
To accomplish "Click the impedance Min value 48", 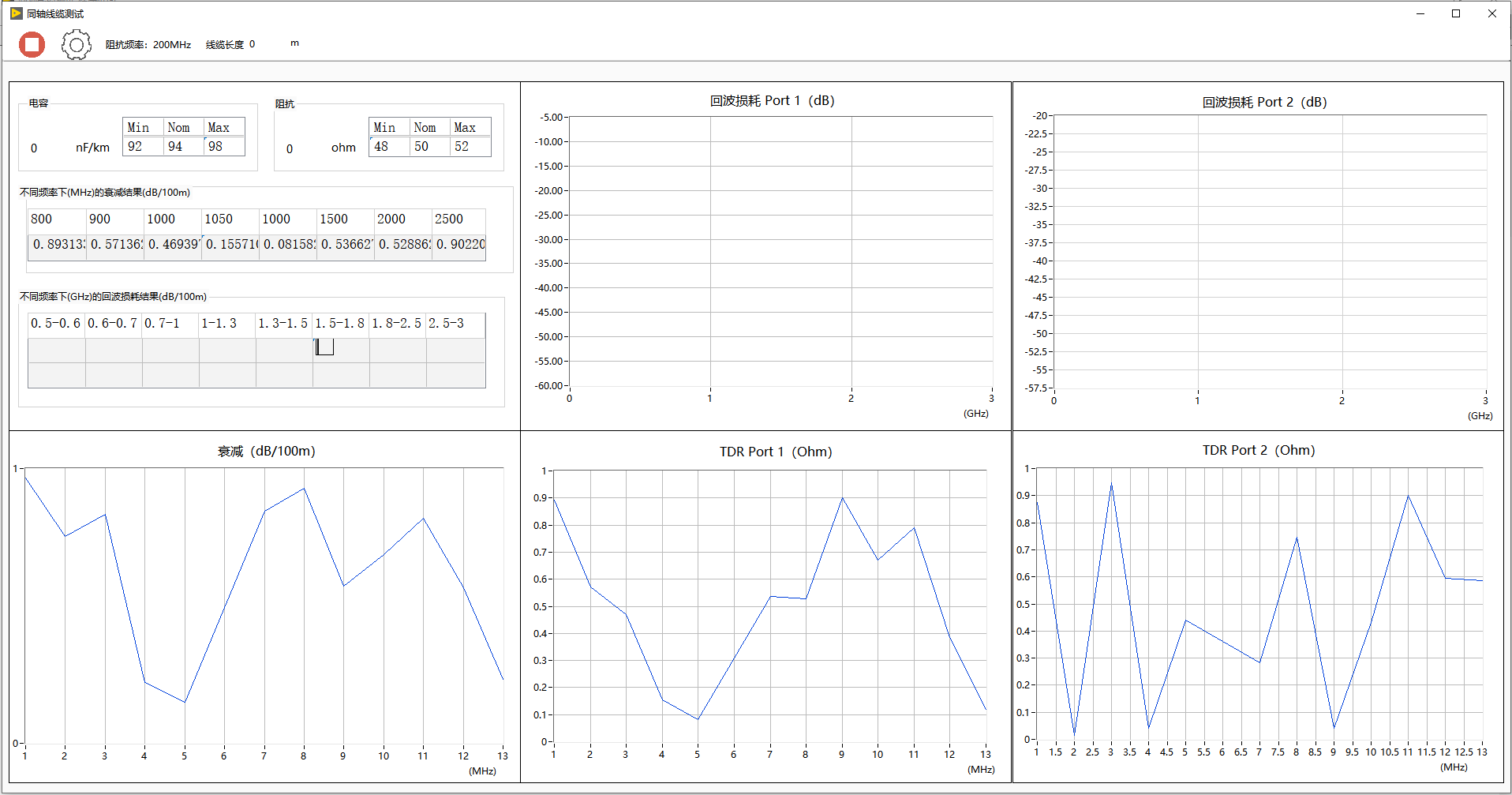I will [389, 147].
